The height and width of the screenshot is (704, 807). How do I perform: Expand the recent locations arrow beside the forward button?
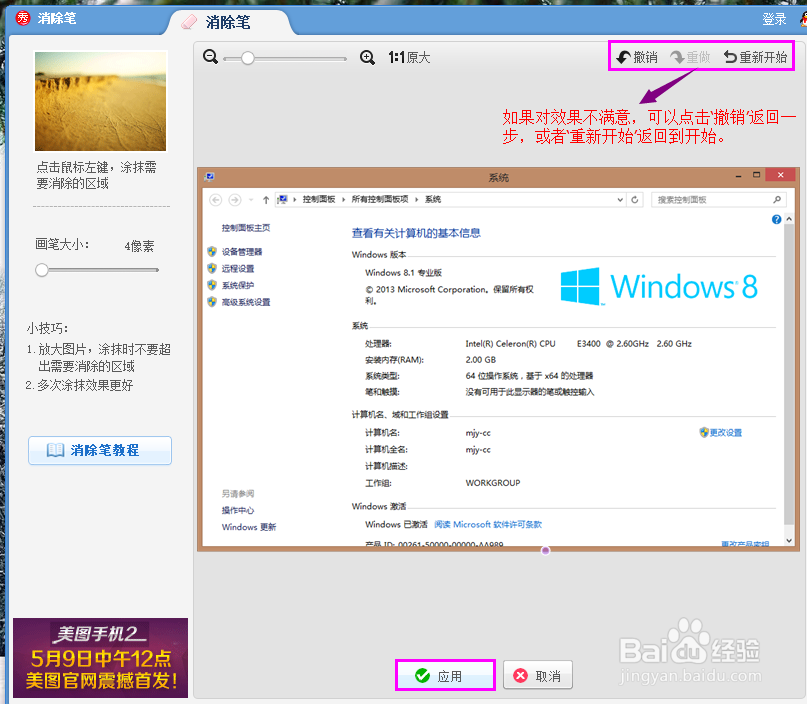pos(251,200)
